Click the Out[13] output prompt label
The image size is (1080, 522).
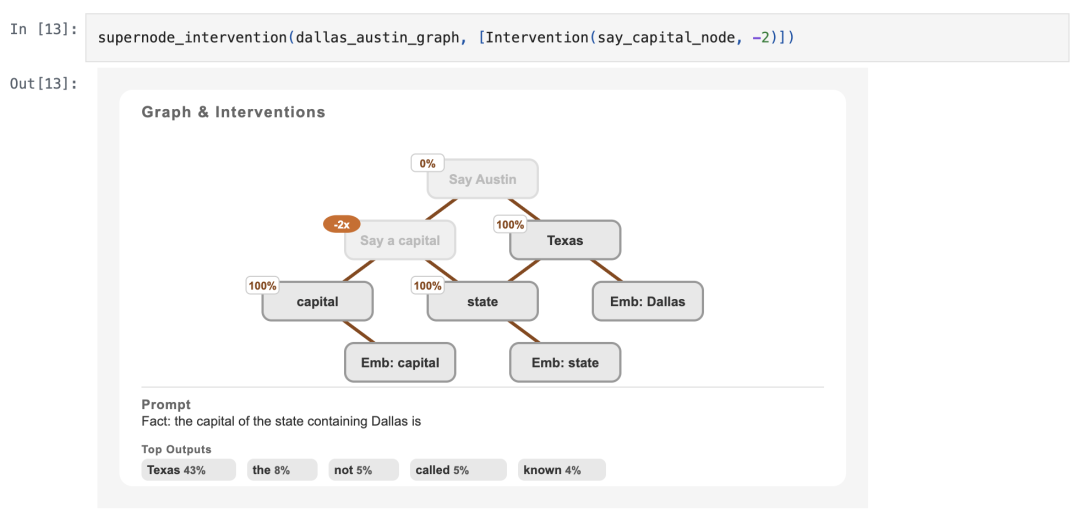coord(43,84)
